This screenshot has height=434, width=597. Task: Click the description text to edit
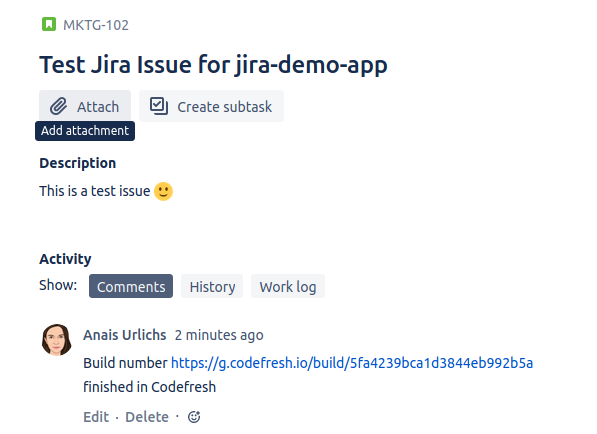[95, 191]
